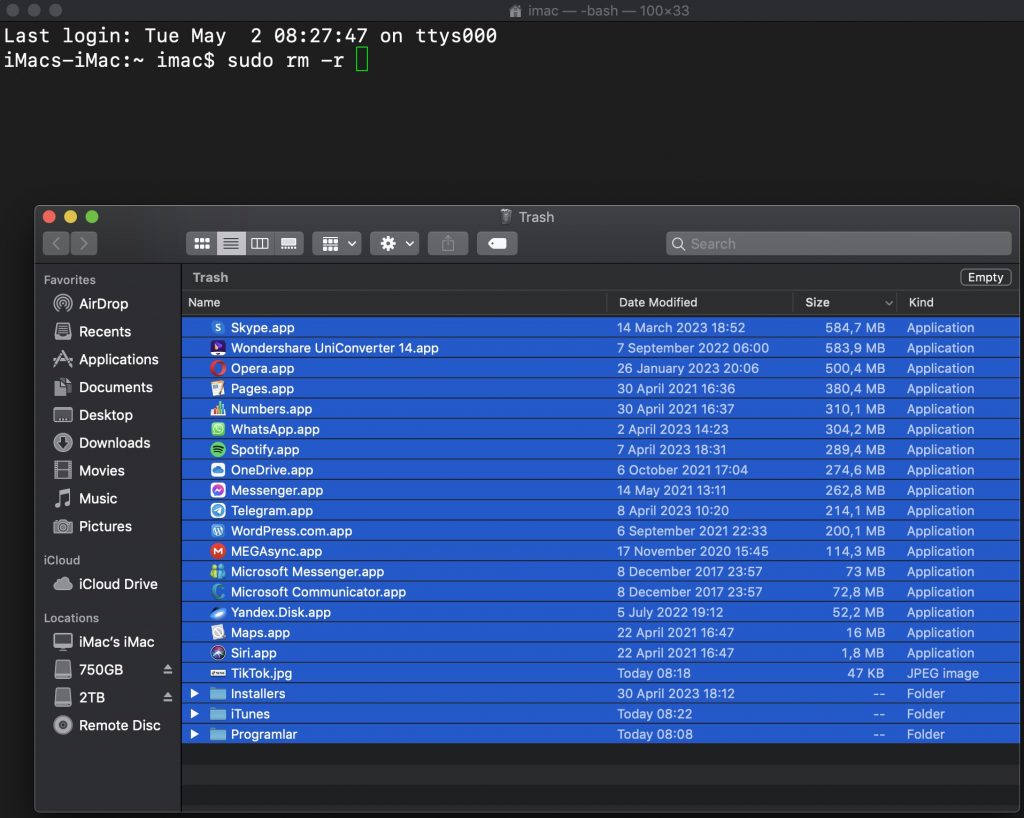Select Spotify.app in the file list
Viewport: 1024px width, 818px height.
click(265, 450)
